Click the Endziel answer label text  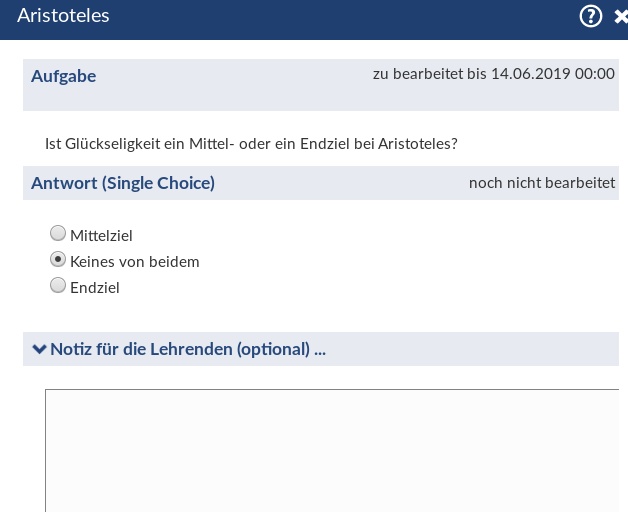(95, 288)
